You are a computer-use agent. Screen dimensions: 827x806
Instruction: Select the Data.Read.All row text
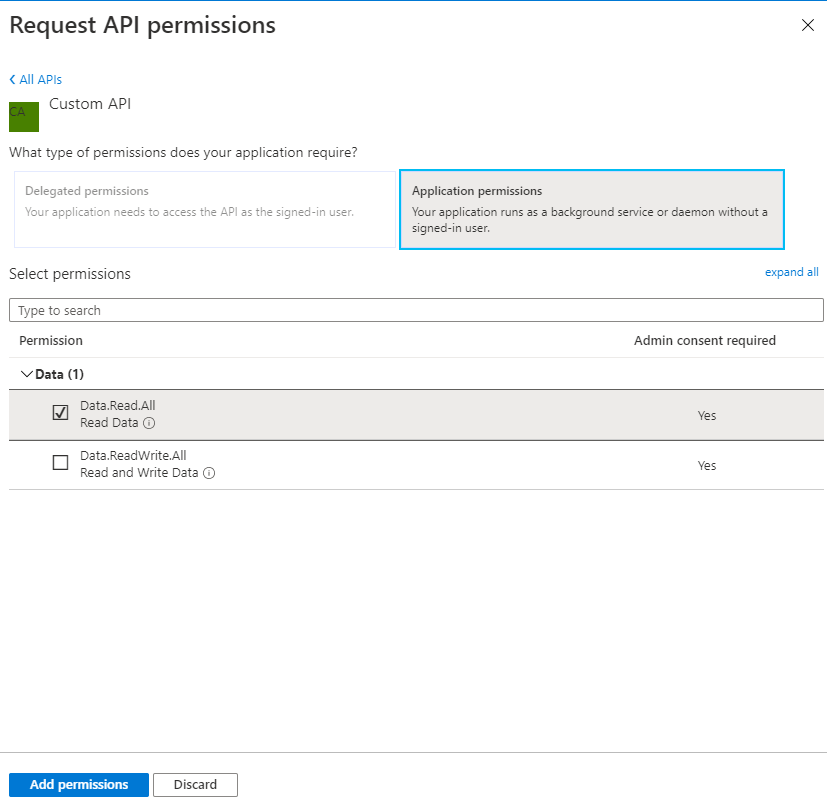click(x=118, y=406)
